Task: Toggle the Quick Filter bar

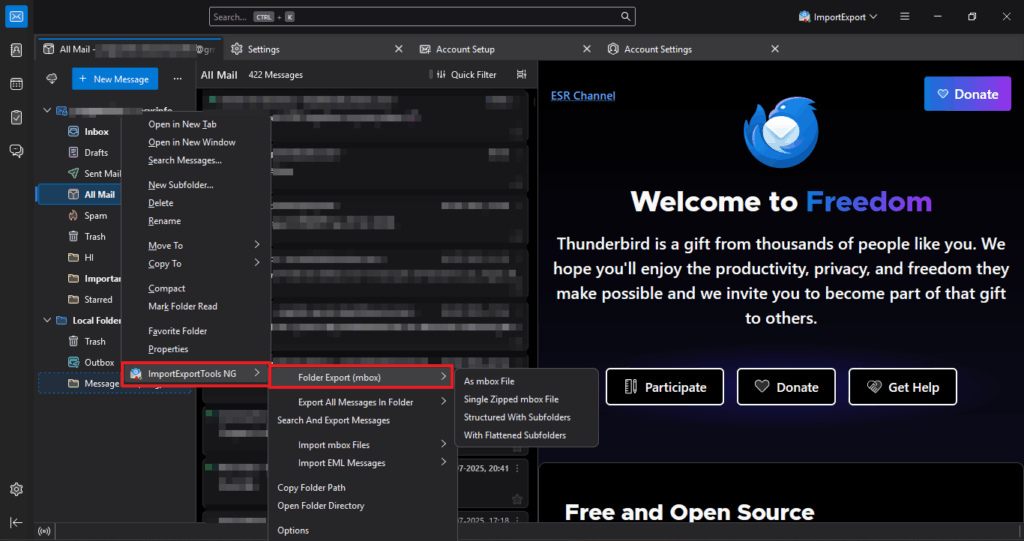Action: coord(466,74)
